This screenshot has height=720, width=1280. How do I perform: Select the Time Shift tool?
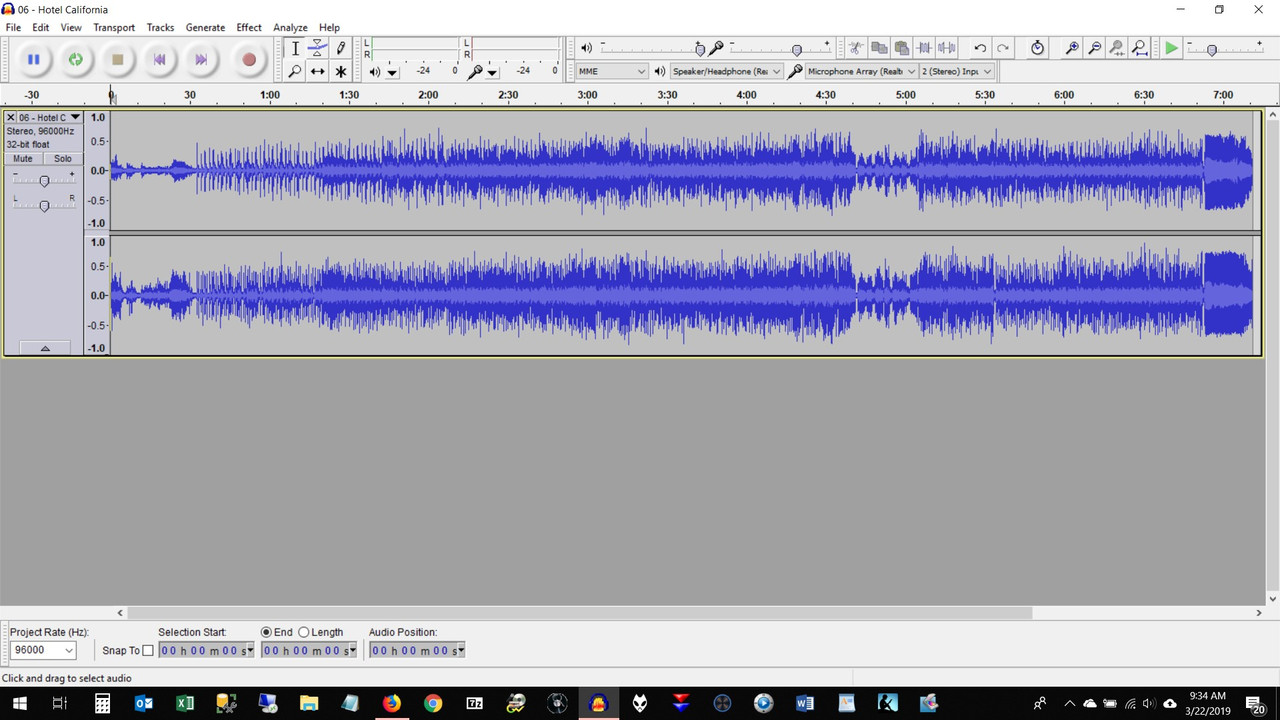[318, 71]
